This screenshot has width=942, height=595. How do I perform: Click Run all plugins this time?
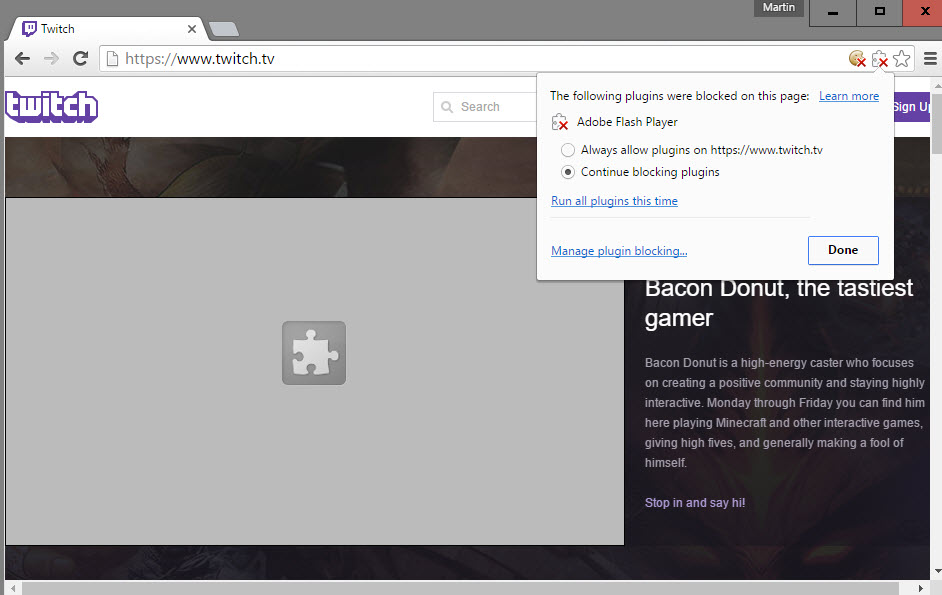pyautogui.click(x=614, y=201)
